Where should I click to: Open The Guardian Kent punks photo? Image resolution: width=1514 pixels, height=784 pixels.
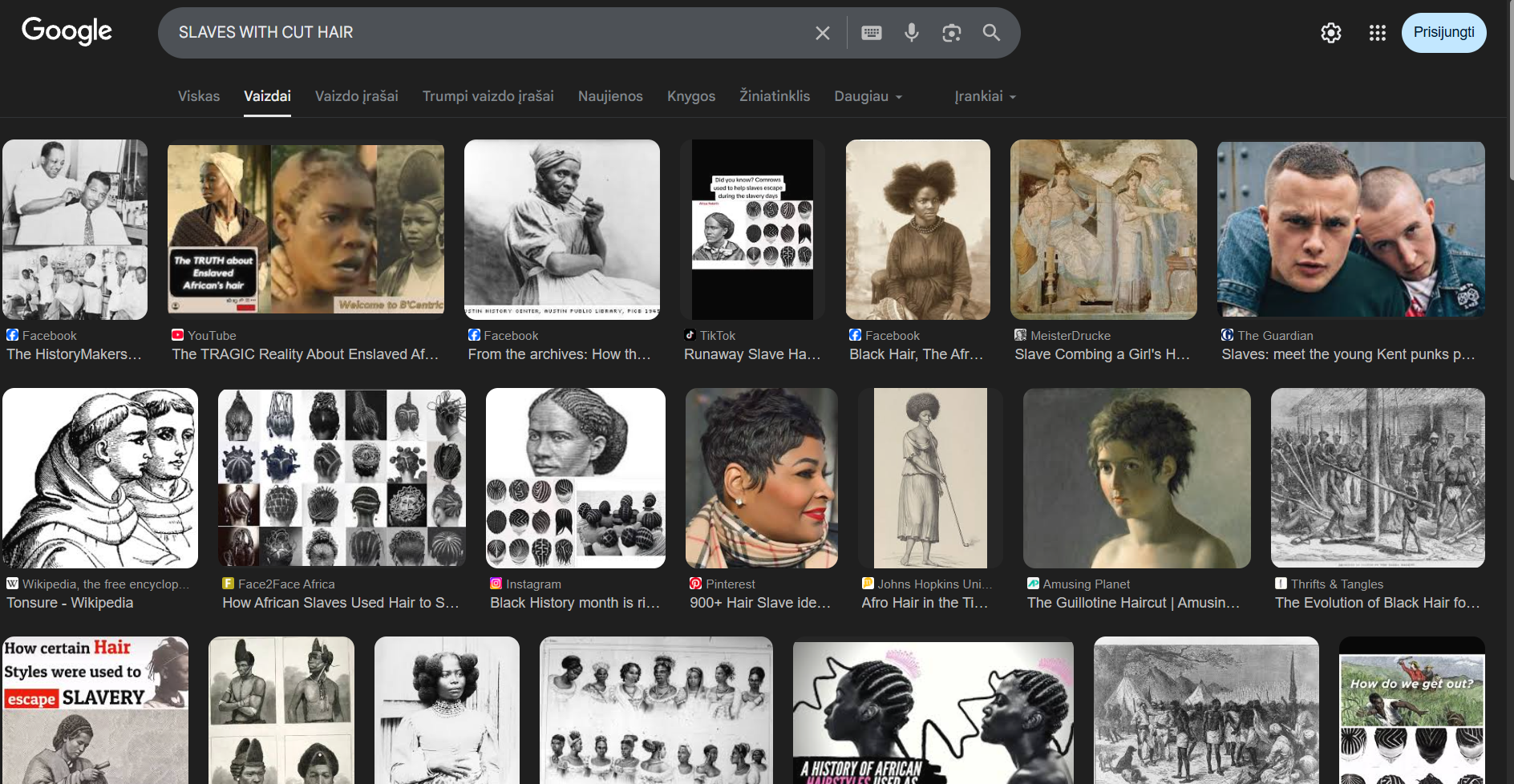pos(1351,230)
